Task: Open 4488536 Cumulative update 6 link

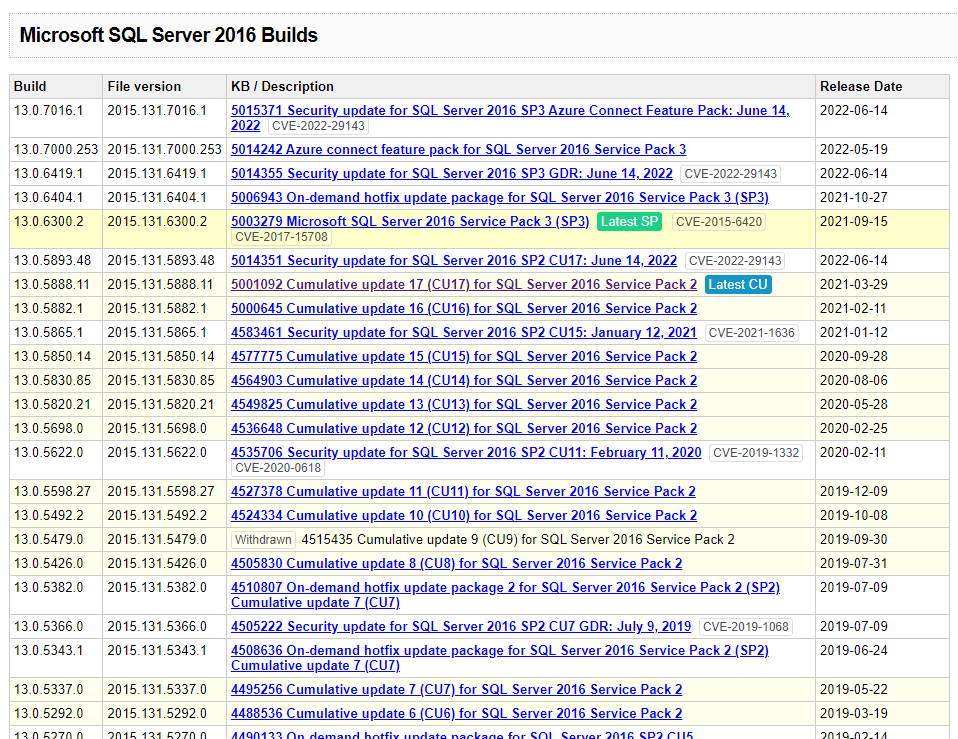Action: click(456, 713)
